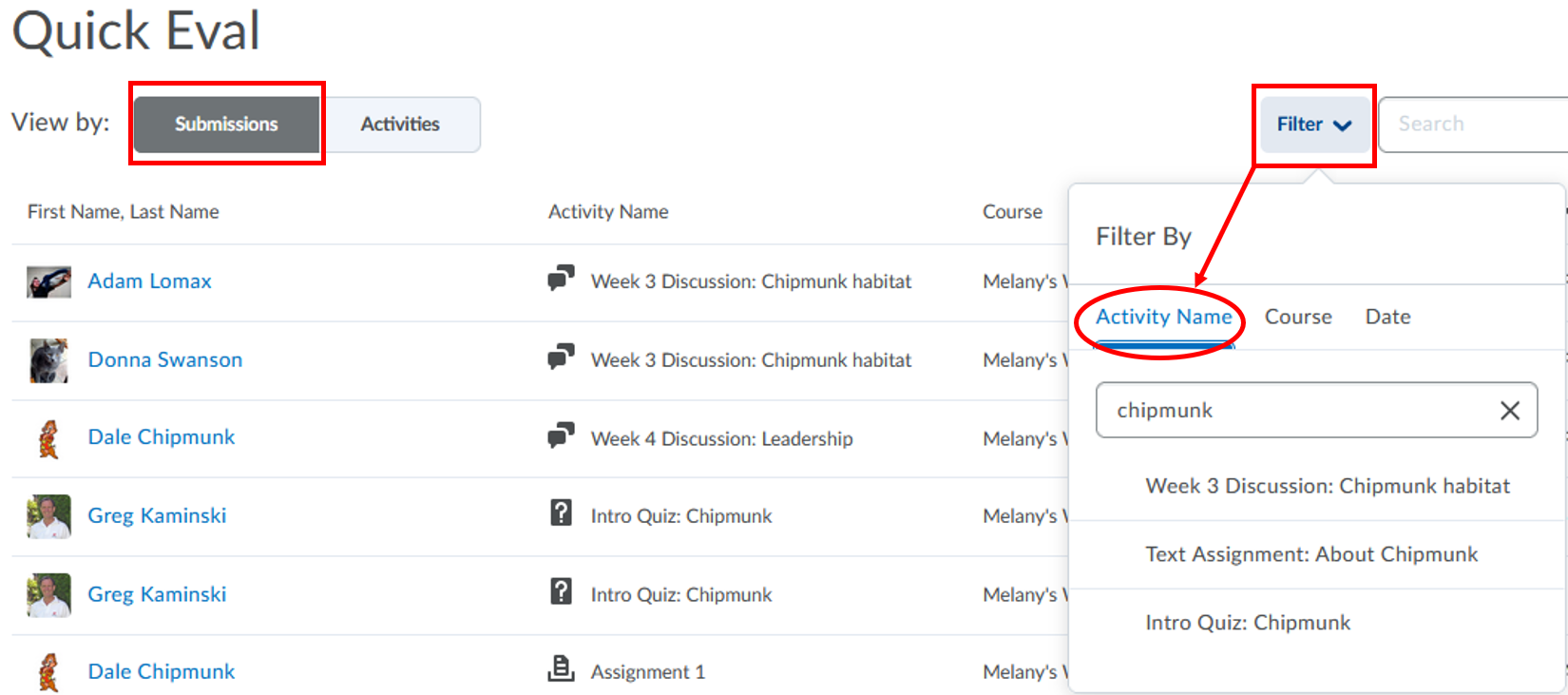
Task: Click Melany's course cell in Assignment 1 row
Action: coord(1025,672)
